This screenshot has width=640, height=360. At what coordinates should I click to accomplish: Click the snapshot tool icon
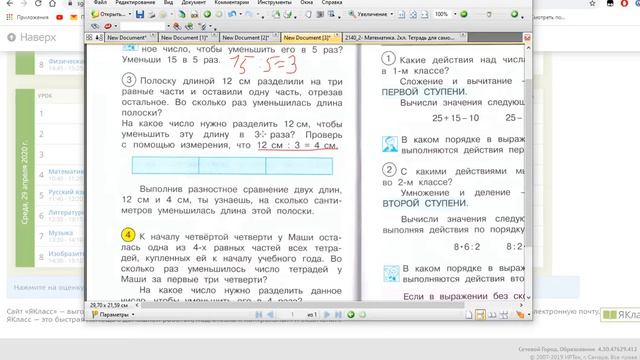coord(320,15)
